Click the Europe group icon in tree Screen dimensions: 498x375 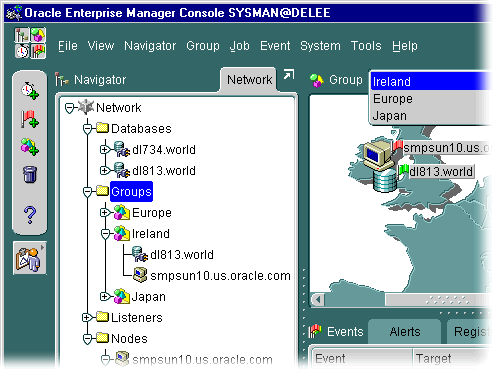121,212
